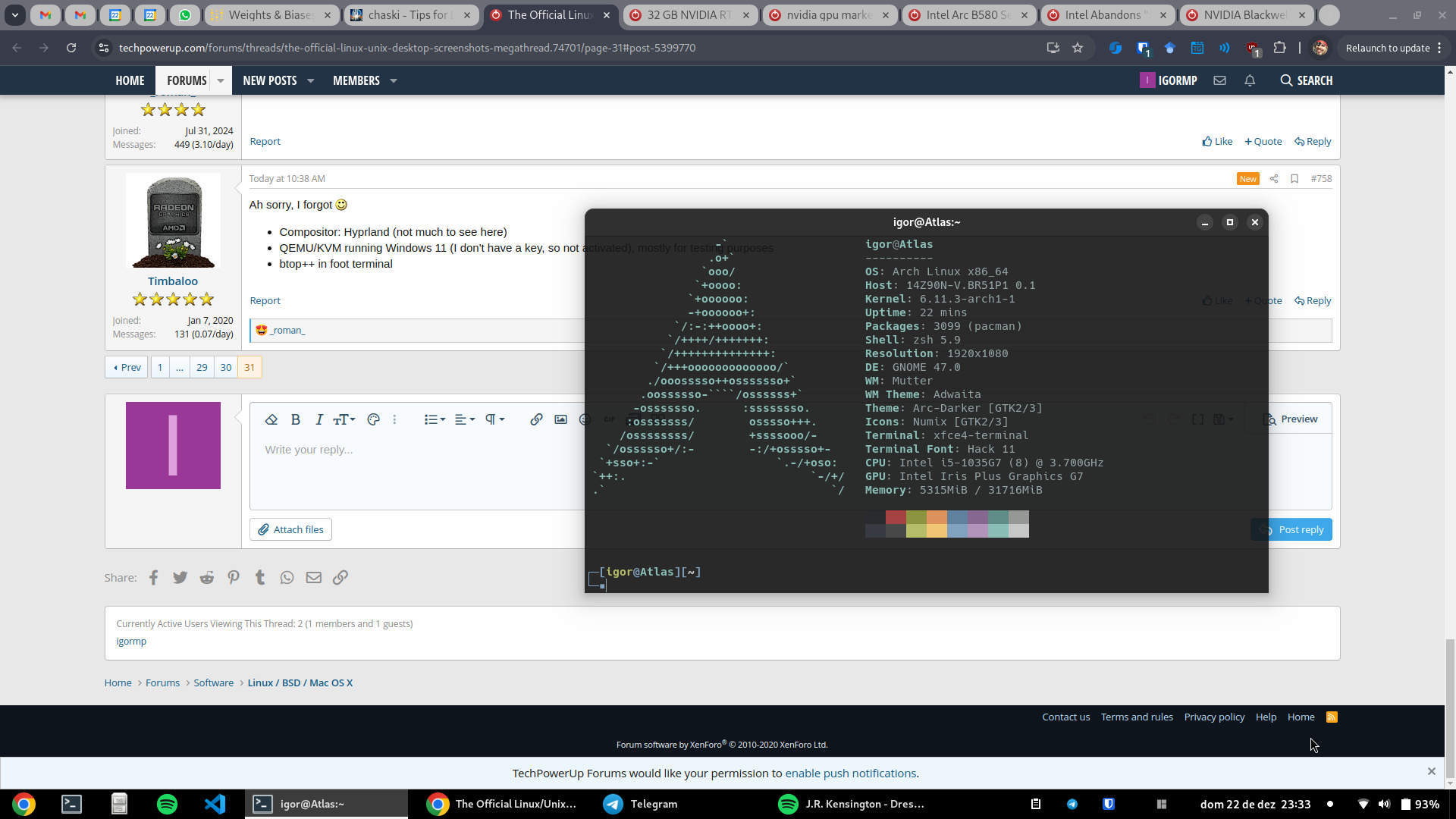This screenshot has width=1456, height=819.
Task: Open Timbaloo's Radeon tombstone avatar
Action: [173, 221]
